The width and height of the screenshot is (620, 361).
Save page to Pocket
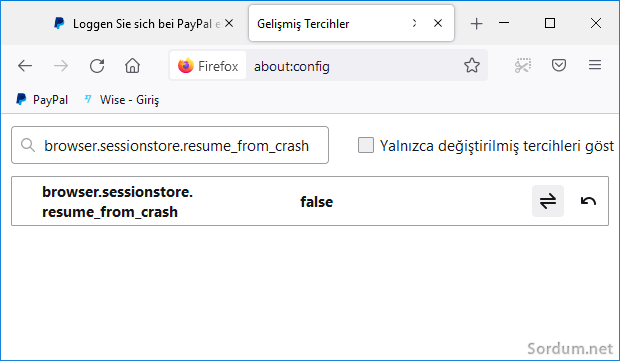click(559, 65)
